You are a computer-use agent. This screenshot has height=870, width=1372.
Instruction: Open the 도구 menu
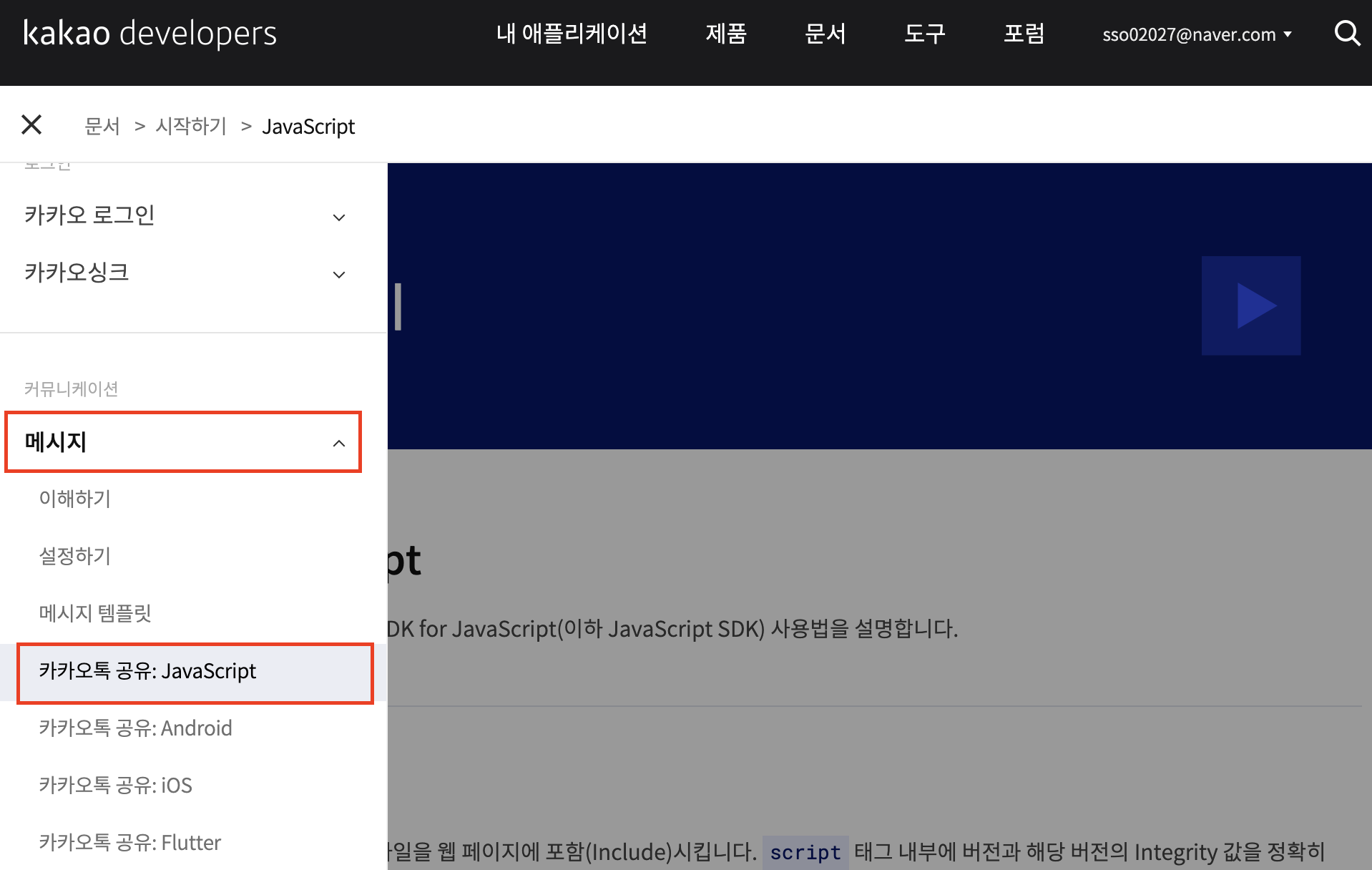coord(924,34)
